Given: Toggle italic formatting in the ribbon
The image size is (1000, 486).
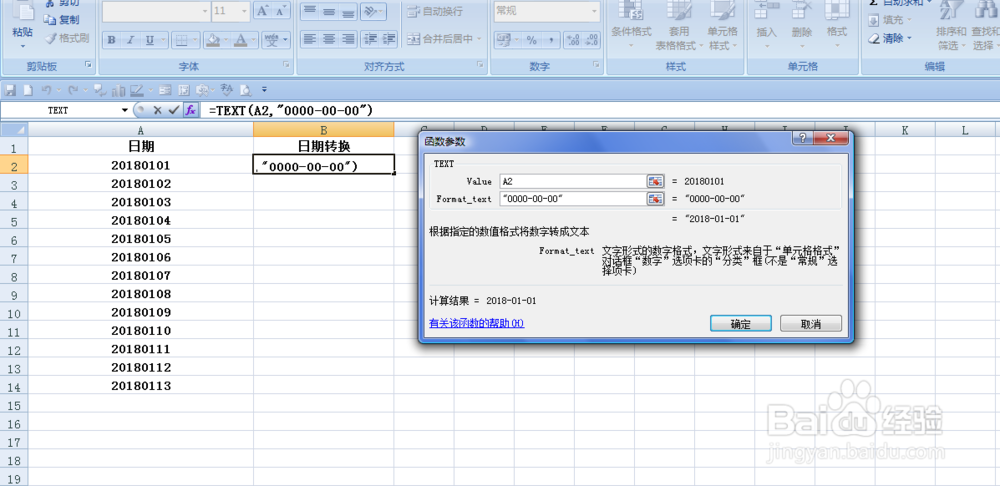Looking at the screenshot, I should 130,40.
